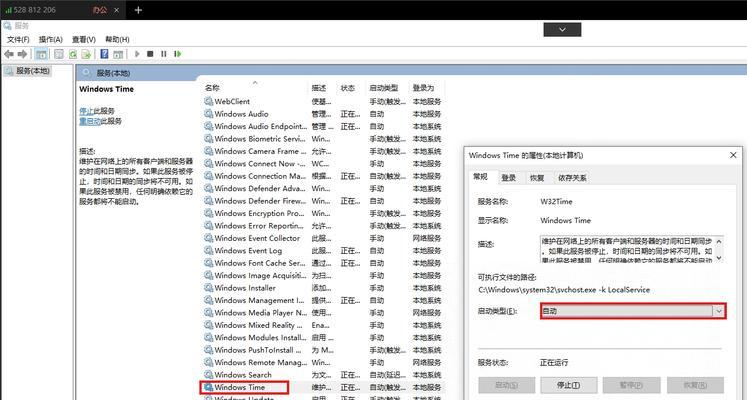Click the signal bars icon in remote tab
Screen dimensions: 747x400
(8, 10)
